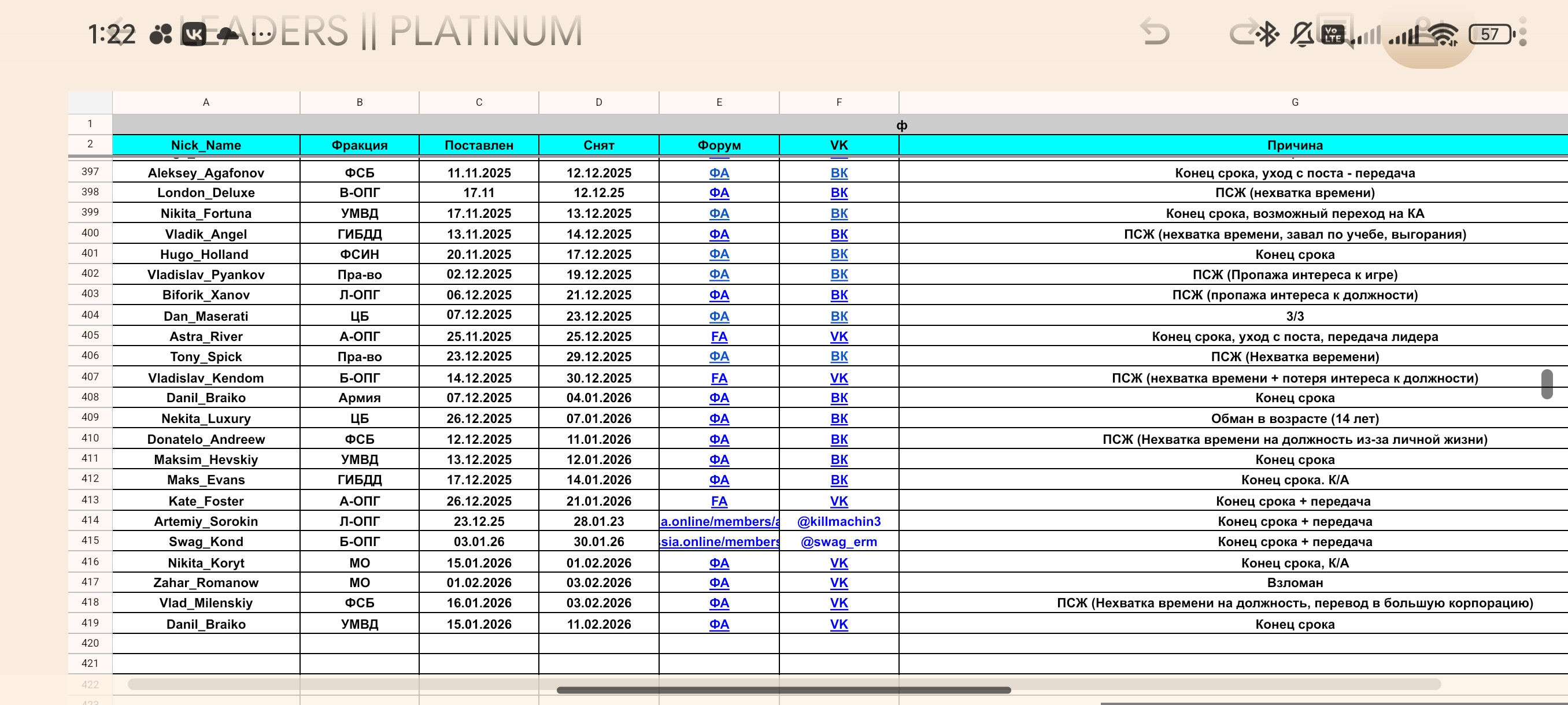Screen dimensions: 1568x705
Task: Tap the VK notification icon in status bar
Action: (x=194, y=34)
